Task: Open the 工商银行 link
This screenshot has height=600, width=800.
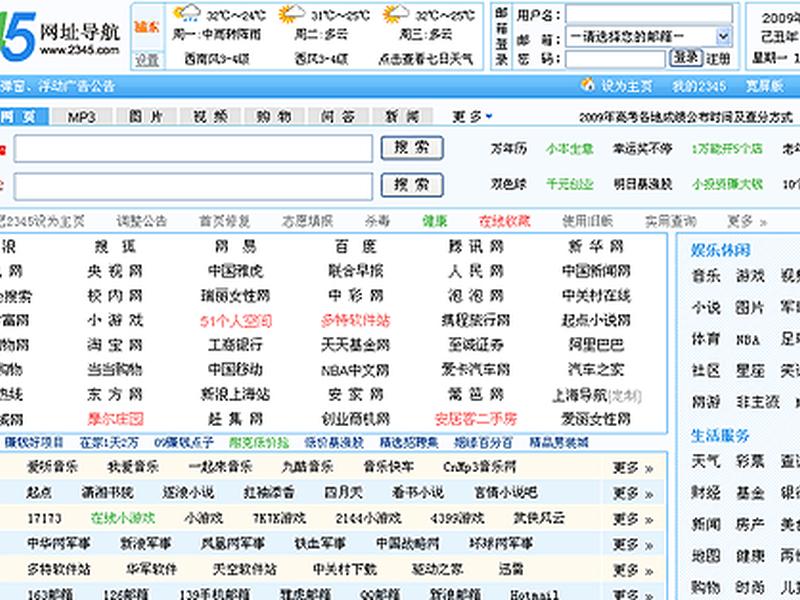Action: pos(235,345)
